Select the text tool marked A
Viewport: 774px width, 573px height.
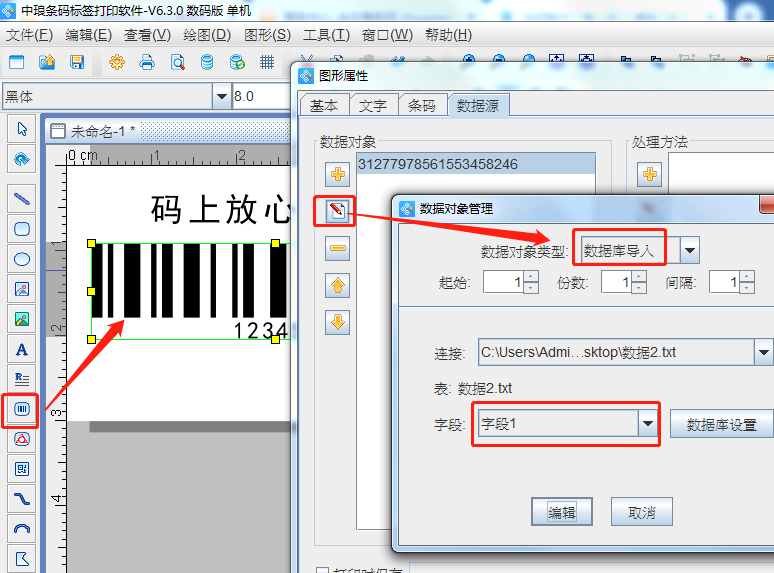21,350
